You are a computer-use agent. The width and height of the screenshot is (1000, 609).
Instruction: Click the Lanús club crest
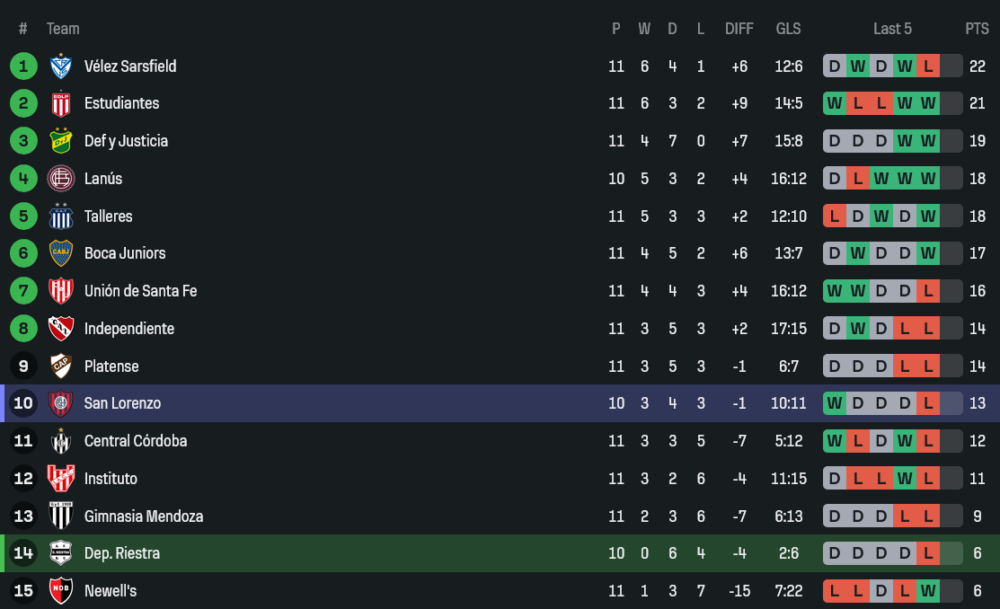[x=61, y=179]
